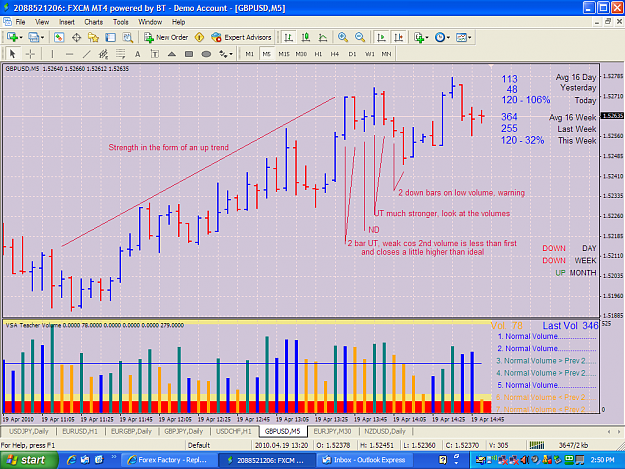Screen dimensions: 625x469
Task: Switch to NZDUSD,Daily chart tab
Action: coord(385,431)
